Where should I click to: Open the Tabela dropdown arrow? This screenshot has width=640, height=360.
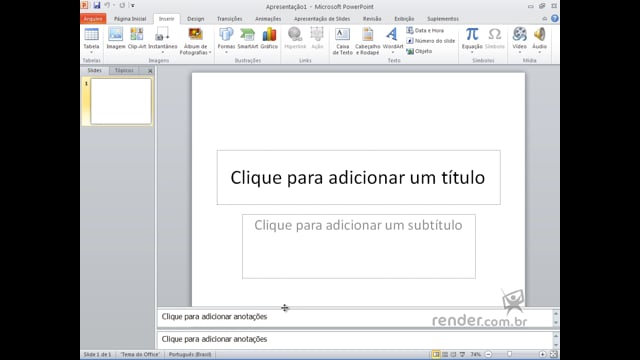91,52
